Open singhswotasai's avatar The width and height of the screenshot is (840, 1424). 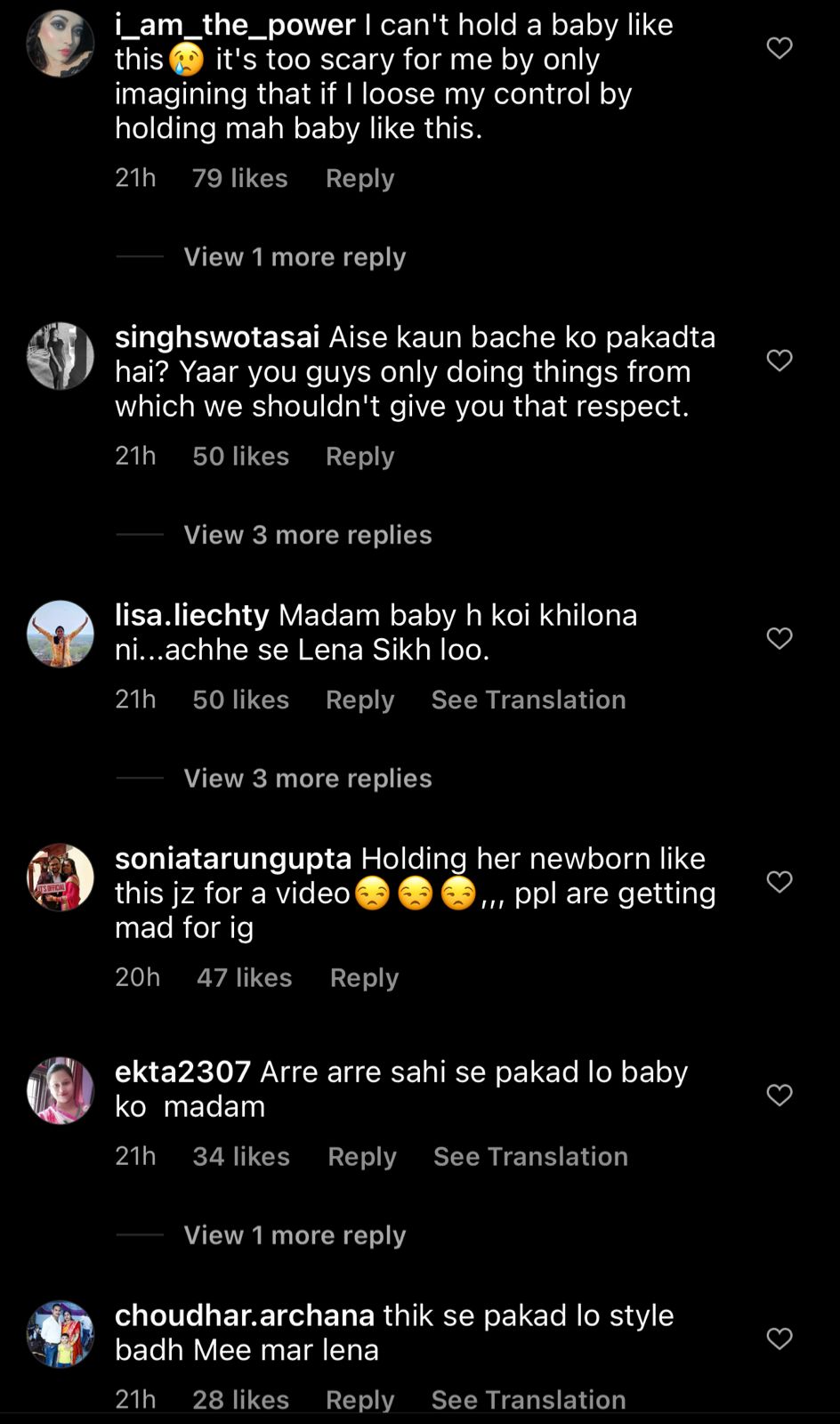(x=61, y=356)
